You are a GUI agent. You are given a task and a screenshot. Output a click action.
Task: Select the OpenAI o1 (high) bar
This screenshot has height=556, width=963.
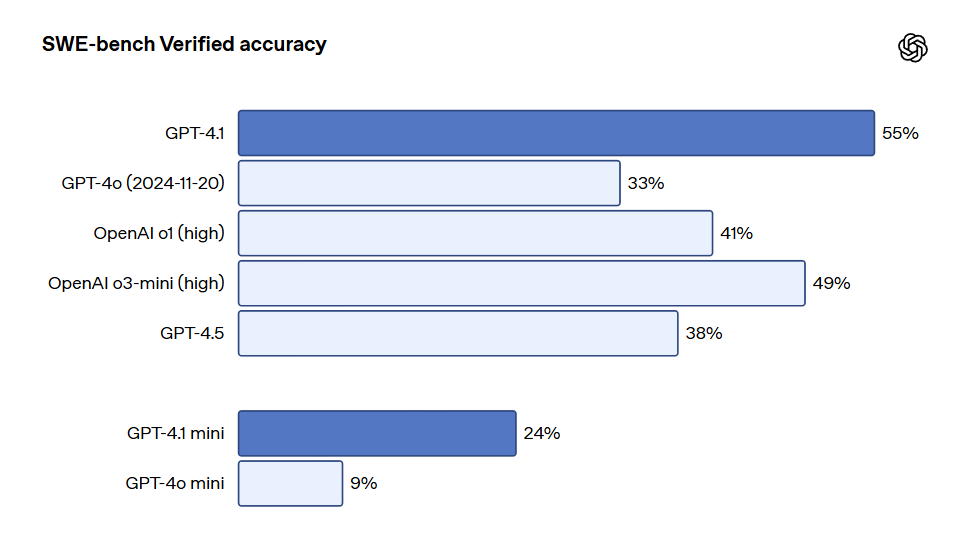[x=475, y=233]
